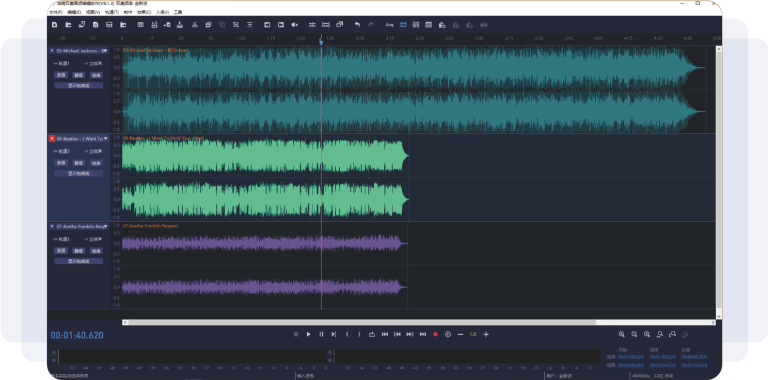Open dropdown arrow beside 05-Michael Jackson track name
768x380 pixels.
point(105,50)
